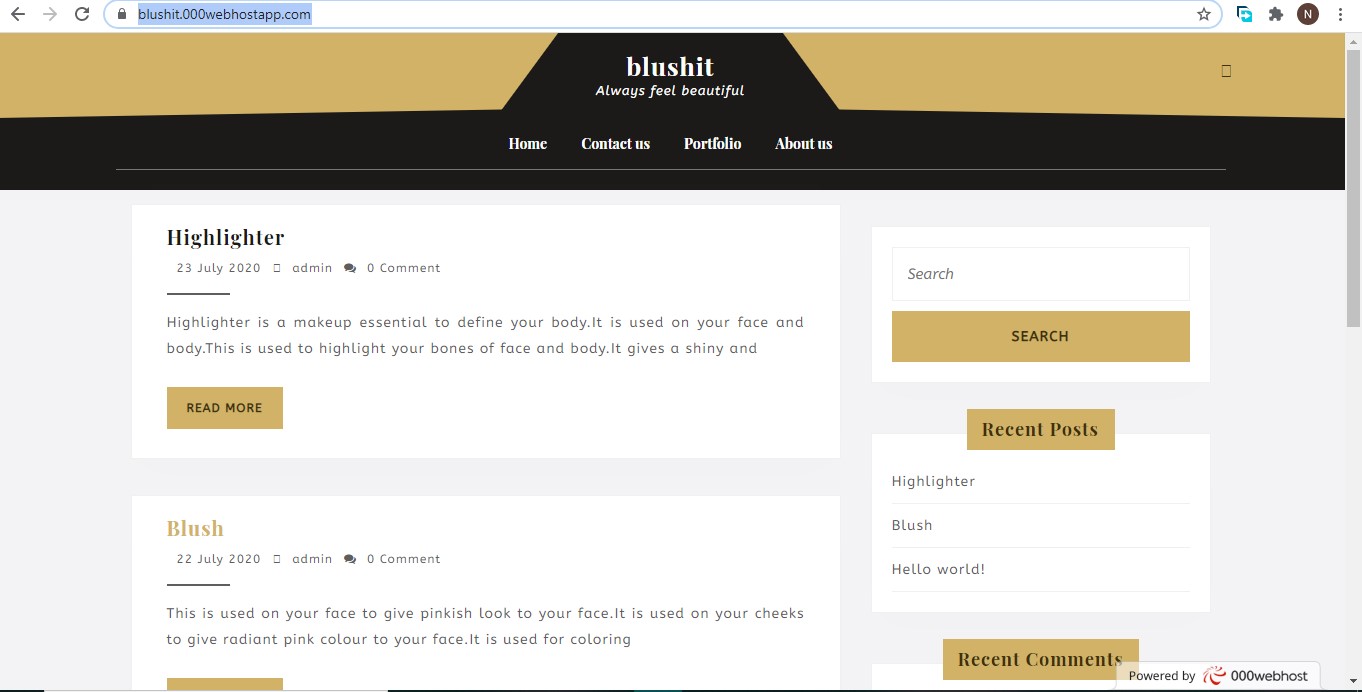The image size is (1362, 692).
Task: Click the author icon beside admin under Highlighter
Action: [x=277, y=268]
